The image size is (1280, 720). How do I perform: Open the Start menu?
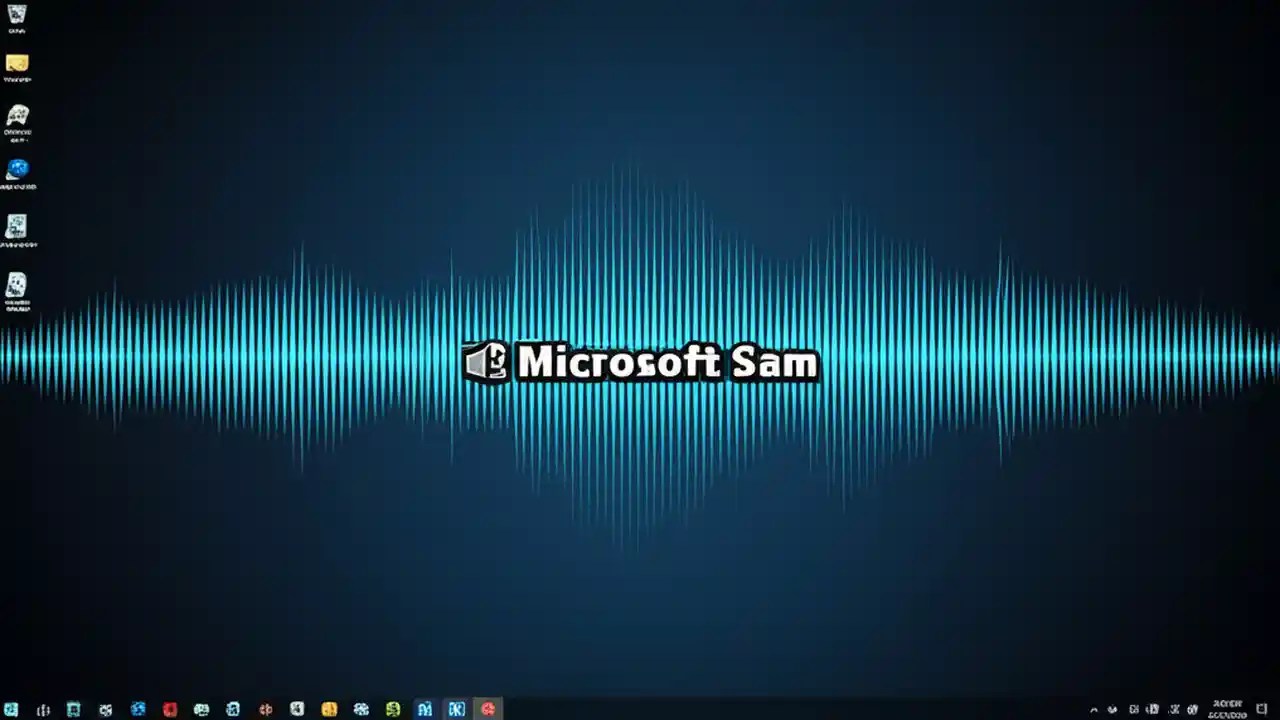point(10,709)
